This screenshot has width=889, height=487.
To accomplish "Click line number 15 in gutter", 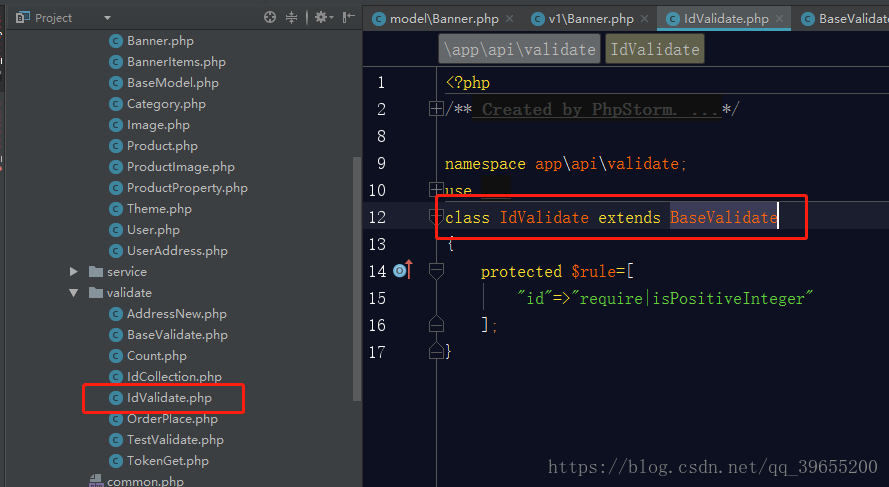I will [377, 298].
